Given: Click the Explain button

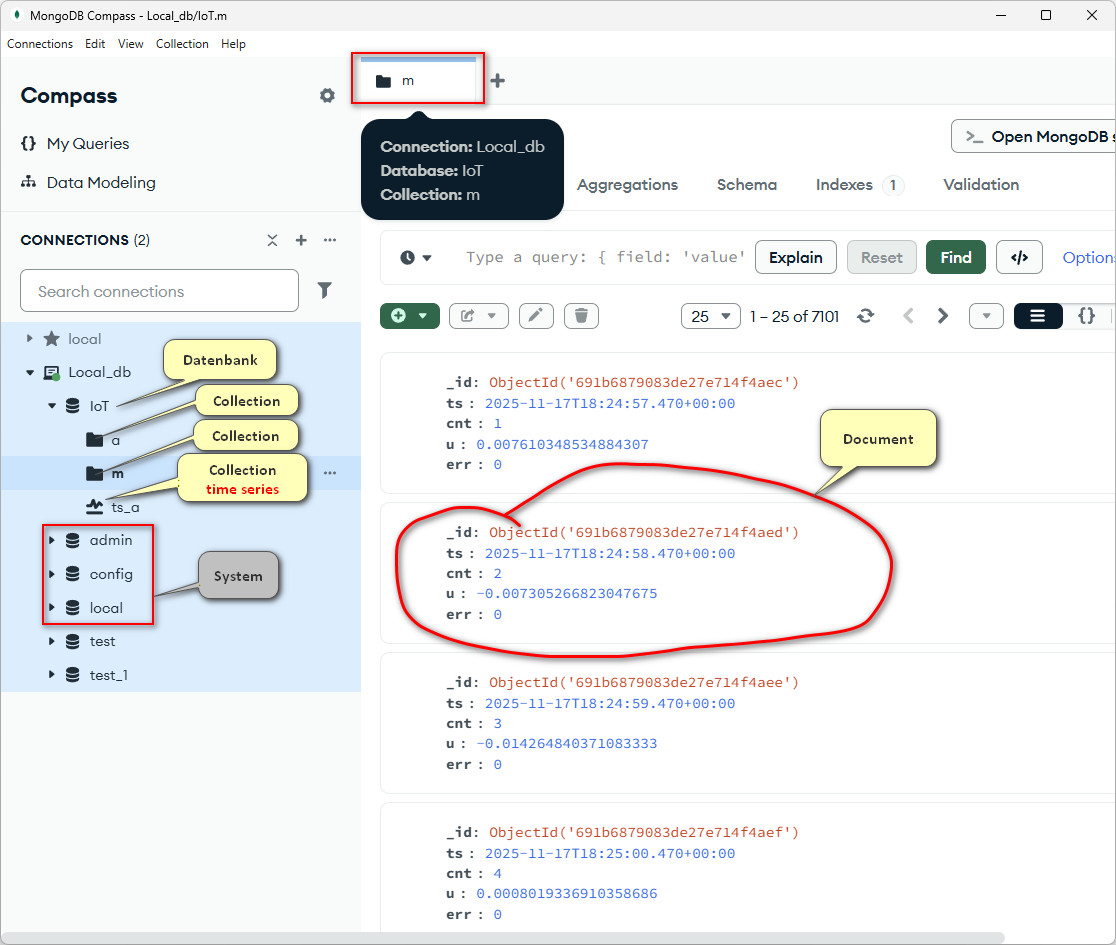Looking at the screenshot, I should 795,257.
